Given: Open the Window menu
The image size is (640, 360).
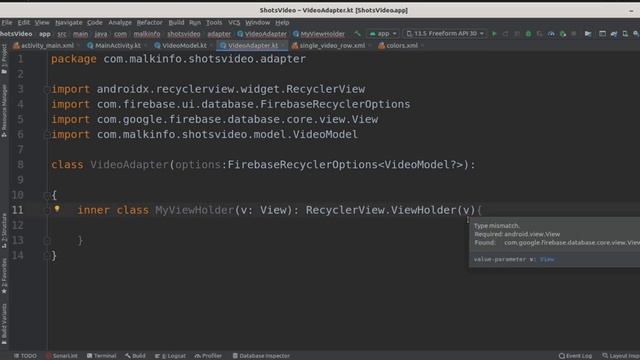Looking at the screenshot, I should click(257, 22).
